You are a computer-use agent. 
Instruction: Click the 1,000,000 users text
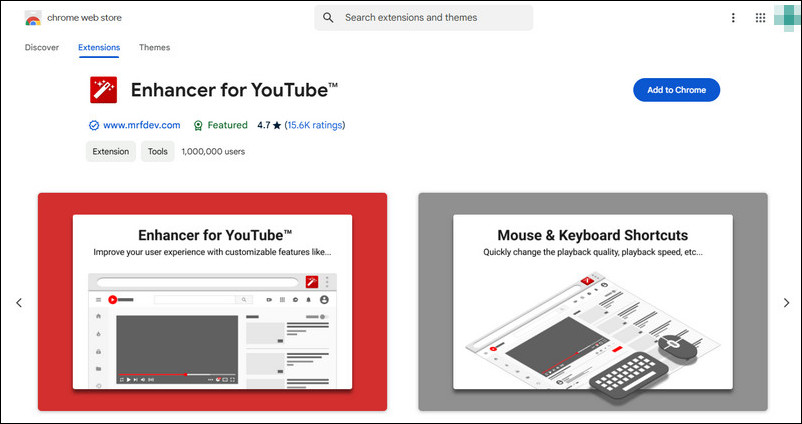coord(213,151)
